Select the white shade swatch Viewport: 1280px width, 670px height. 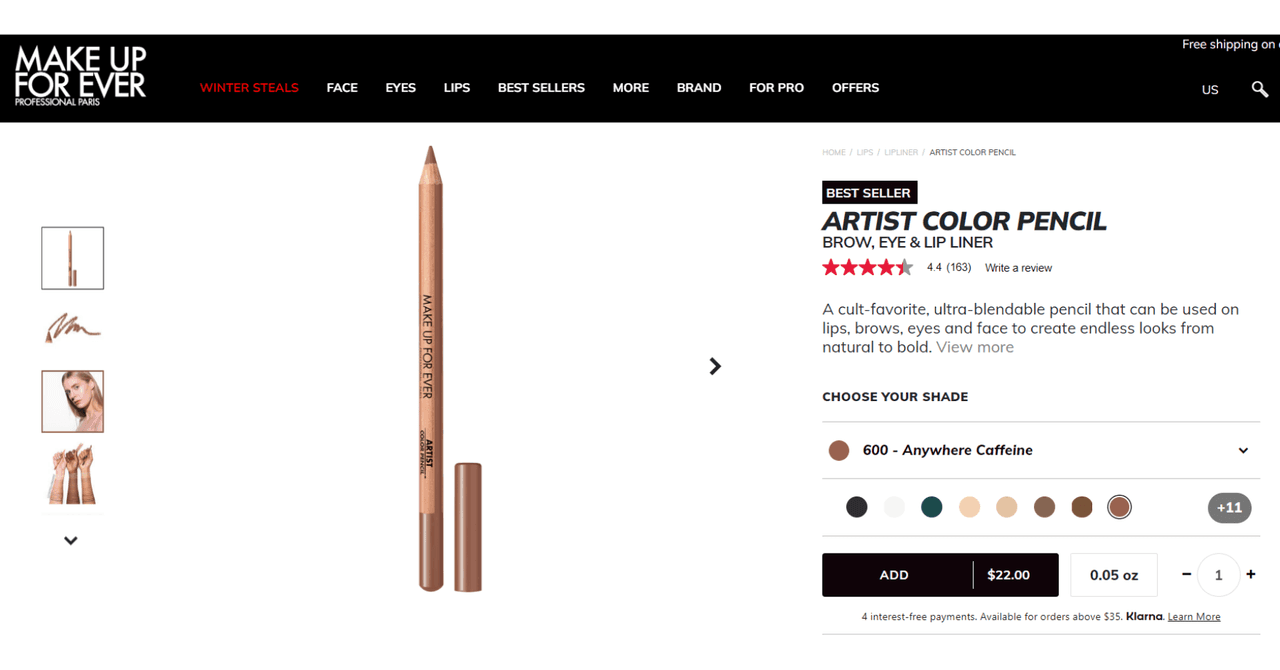[x=894, y=507]
